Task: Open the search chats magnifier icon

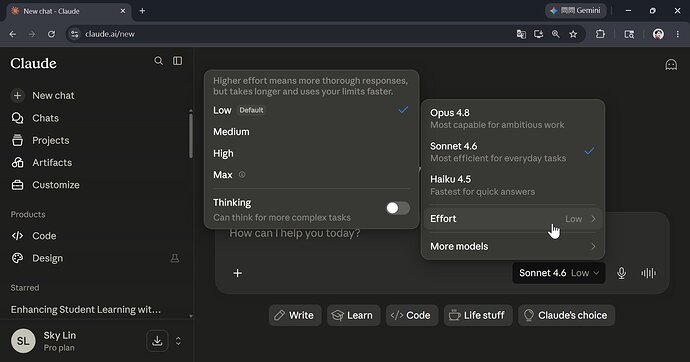Action: (x=158, y=61)
